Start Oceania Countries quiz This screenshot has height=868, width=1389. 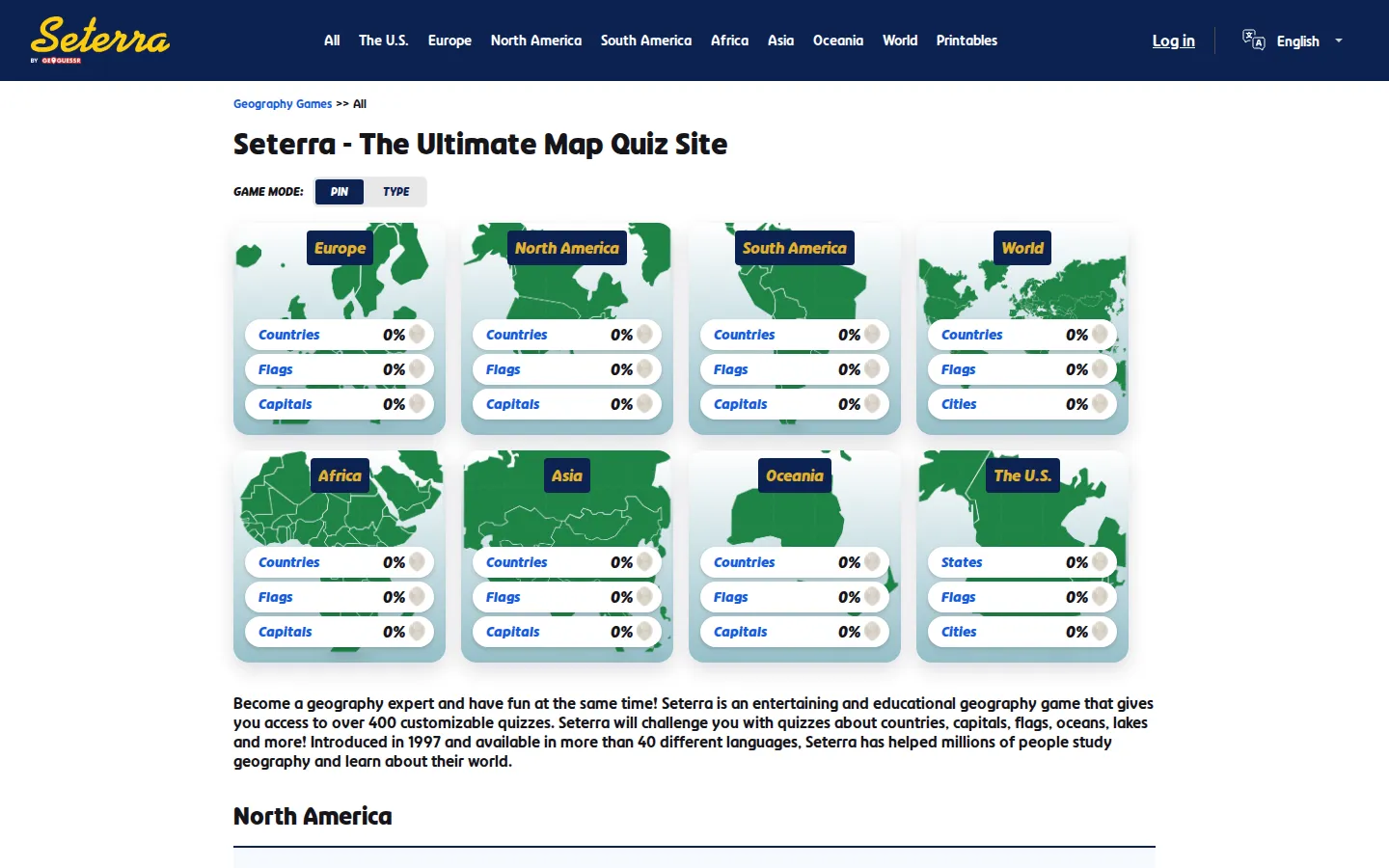(795, 562)
